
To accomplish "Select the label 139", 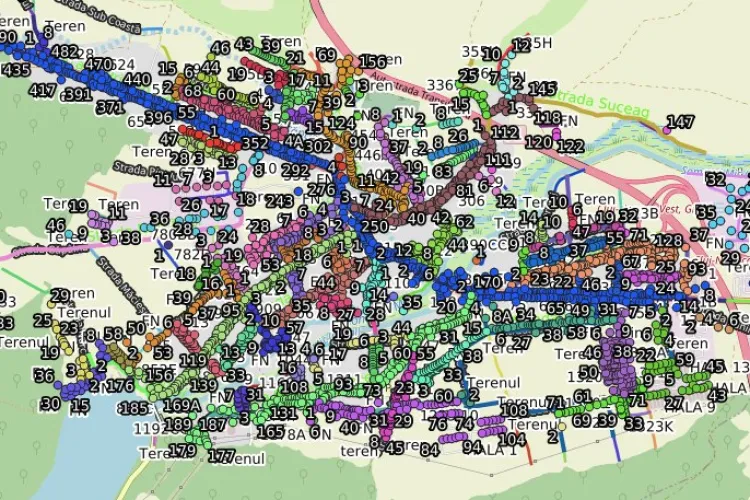I will tap(204, 385).
